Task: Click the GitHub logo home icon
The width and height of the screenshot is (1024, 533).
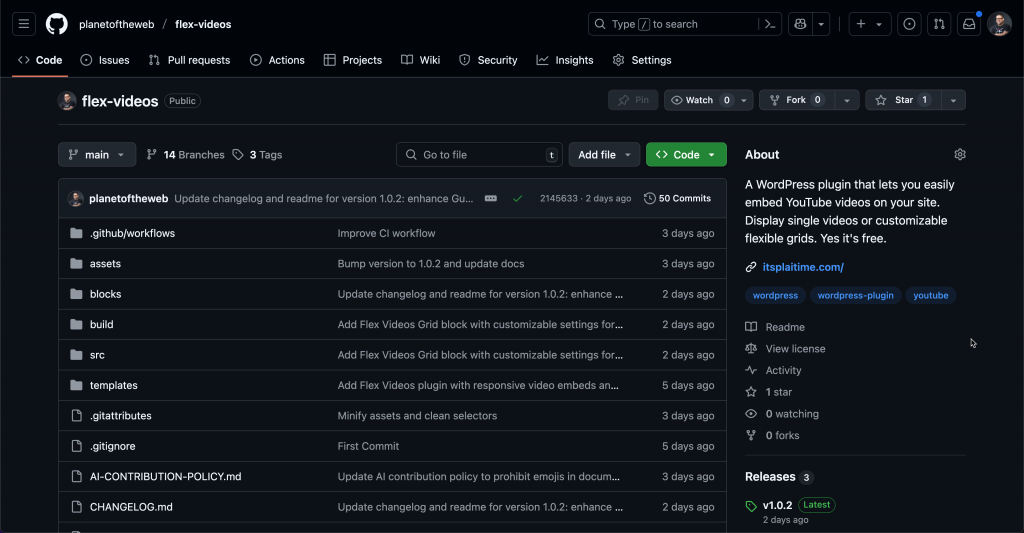Action: (57, 24)
